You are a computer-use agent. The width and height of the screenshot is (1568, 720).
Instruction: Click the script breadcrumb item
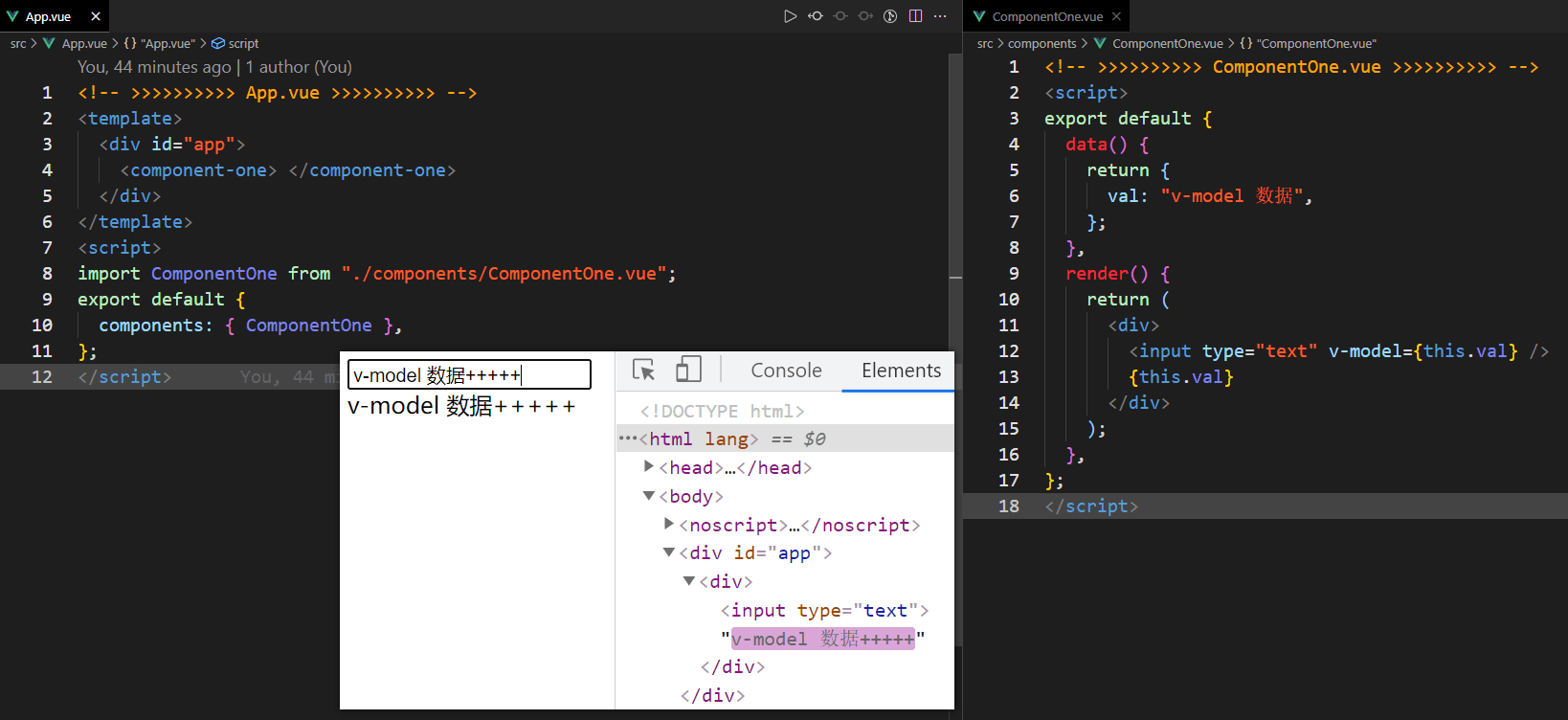coord(243,43)
